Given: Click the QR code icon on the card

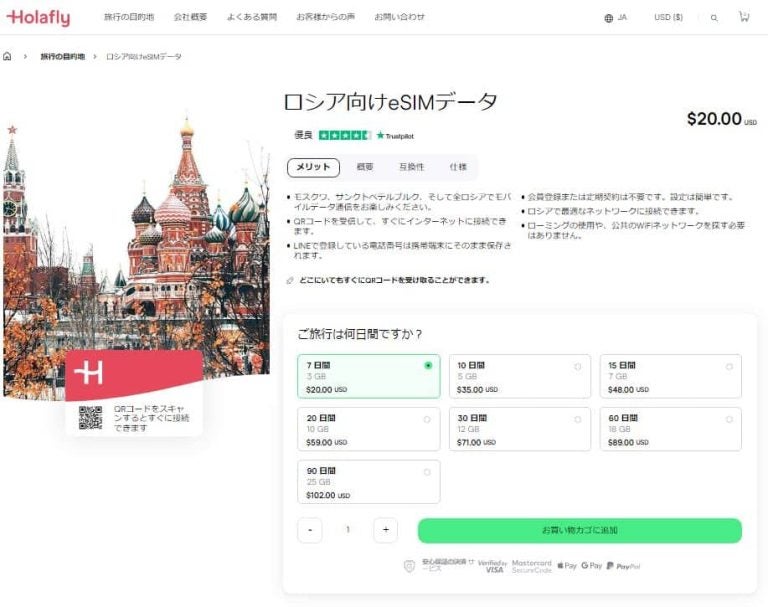Looking at the screenshot, I should pos(91,418).
